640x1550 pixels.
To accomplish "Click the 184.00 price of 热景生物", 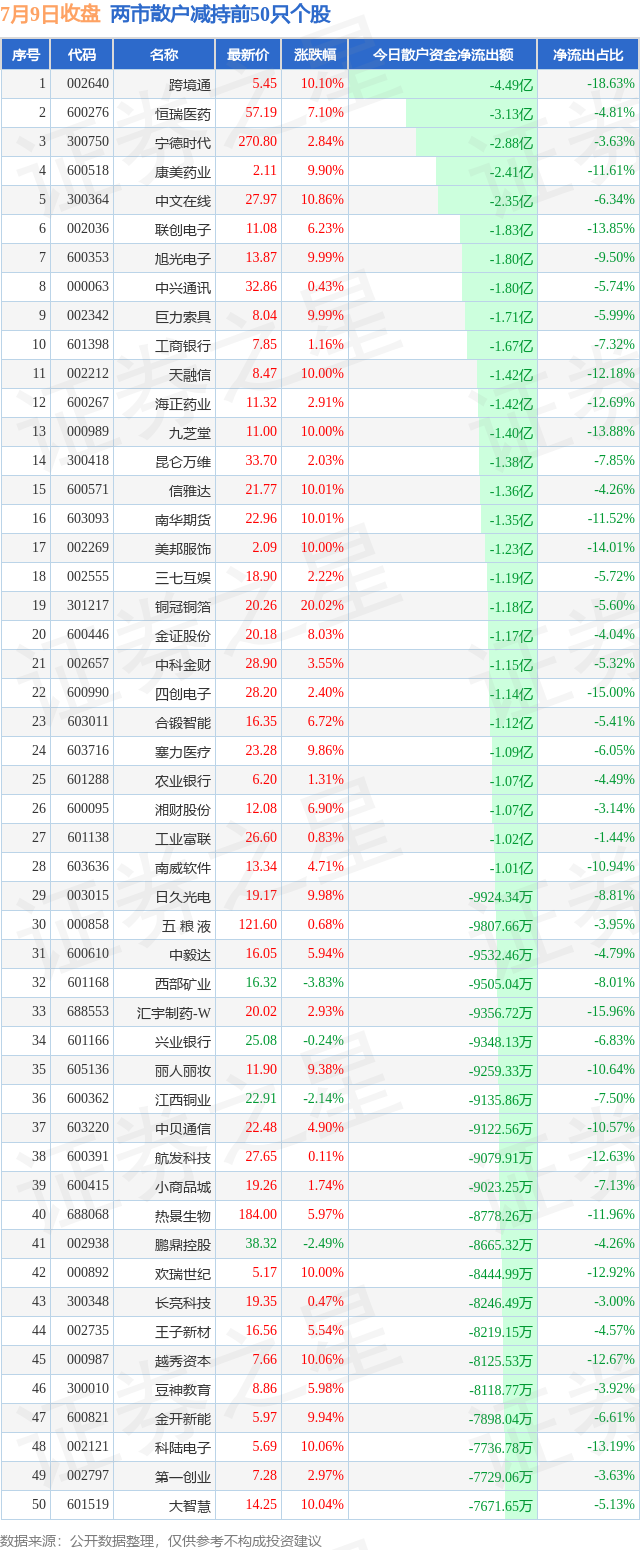I will pyautogui.click(x=258, y=1215).
